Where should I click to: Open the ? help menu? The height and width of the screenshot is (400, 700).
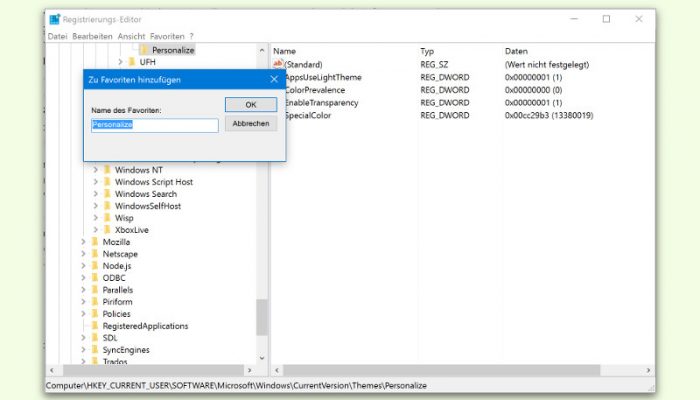(x=192, y=36)
